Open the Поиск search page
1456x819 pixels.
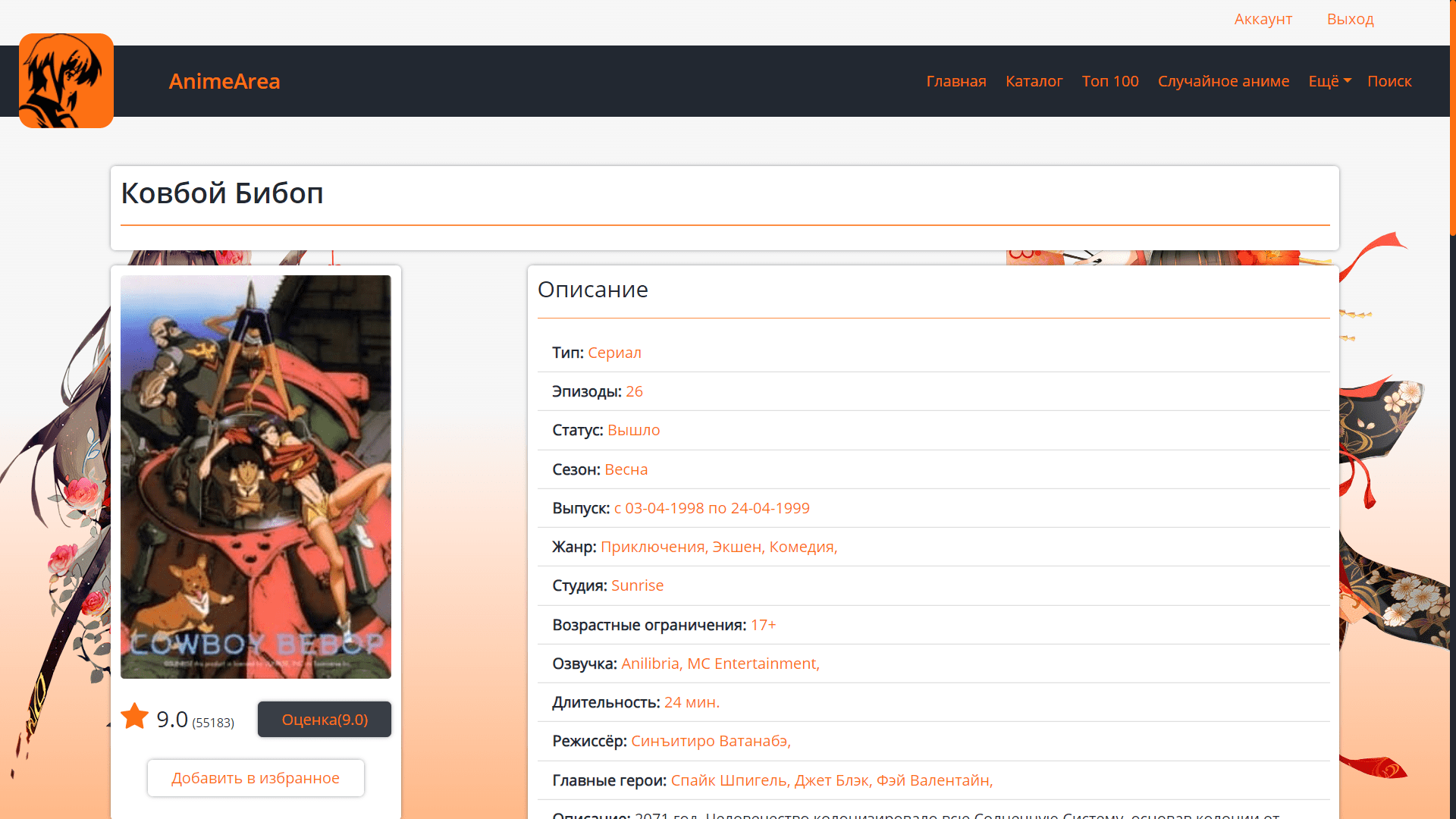1389,81
